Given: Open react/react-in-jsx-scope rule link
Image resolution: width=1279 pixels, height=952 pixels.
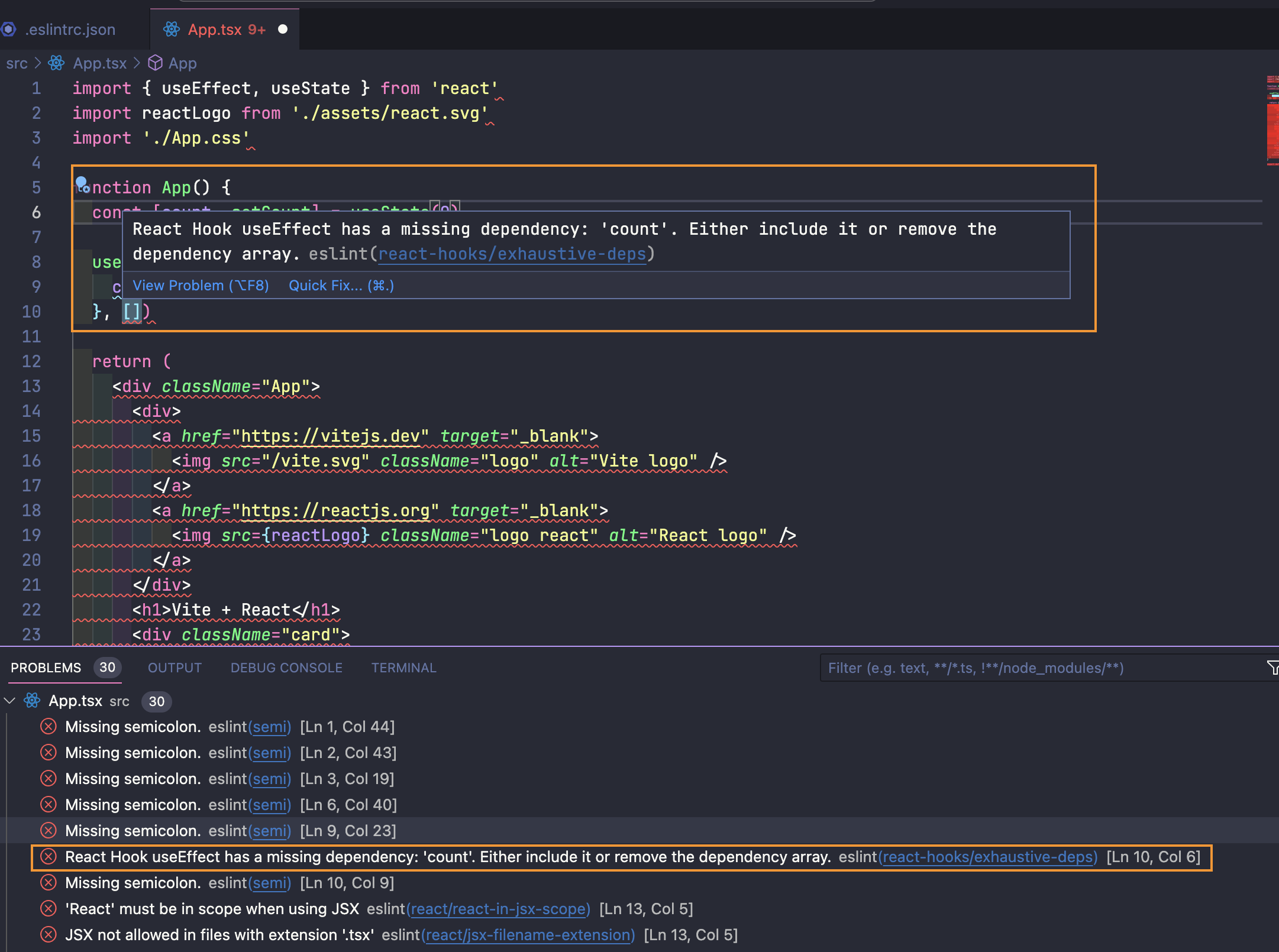Looking at the screenshot, I should coord(499,909).
